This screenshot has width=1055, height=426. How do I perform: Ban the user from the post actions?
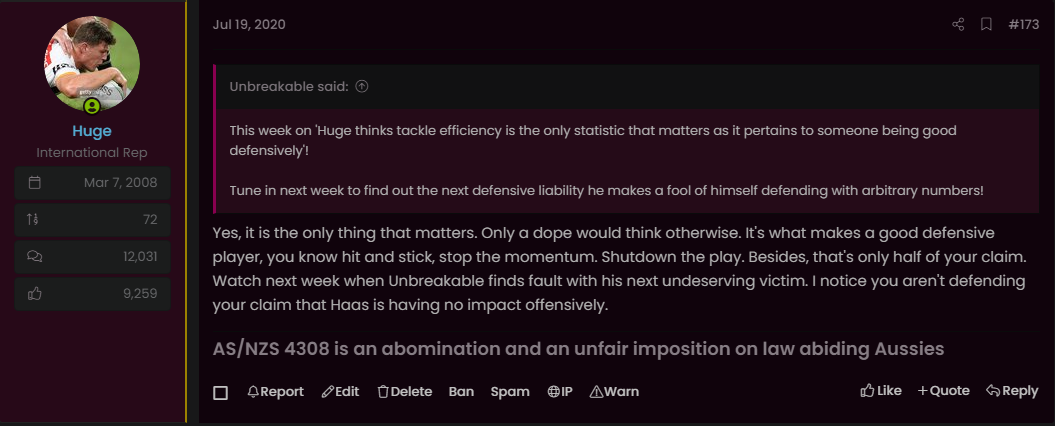[x=461, y=392]
